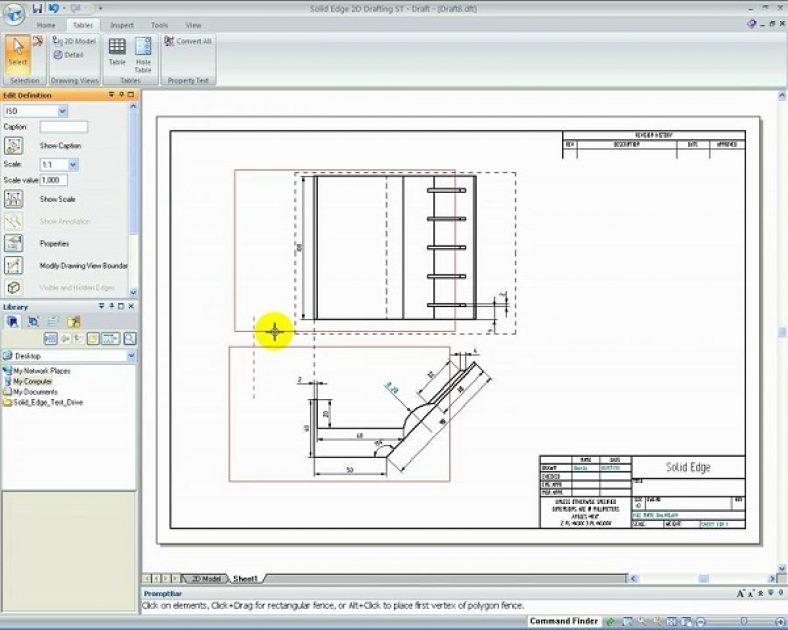Toggle auto-hide pin on Edit Definition panel
Image resolution: width=788 pixels, height=630 pixels.
[x=121, y=95]
